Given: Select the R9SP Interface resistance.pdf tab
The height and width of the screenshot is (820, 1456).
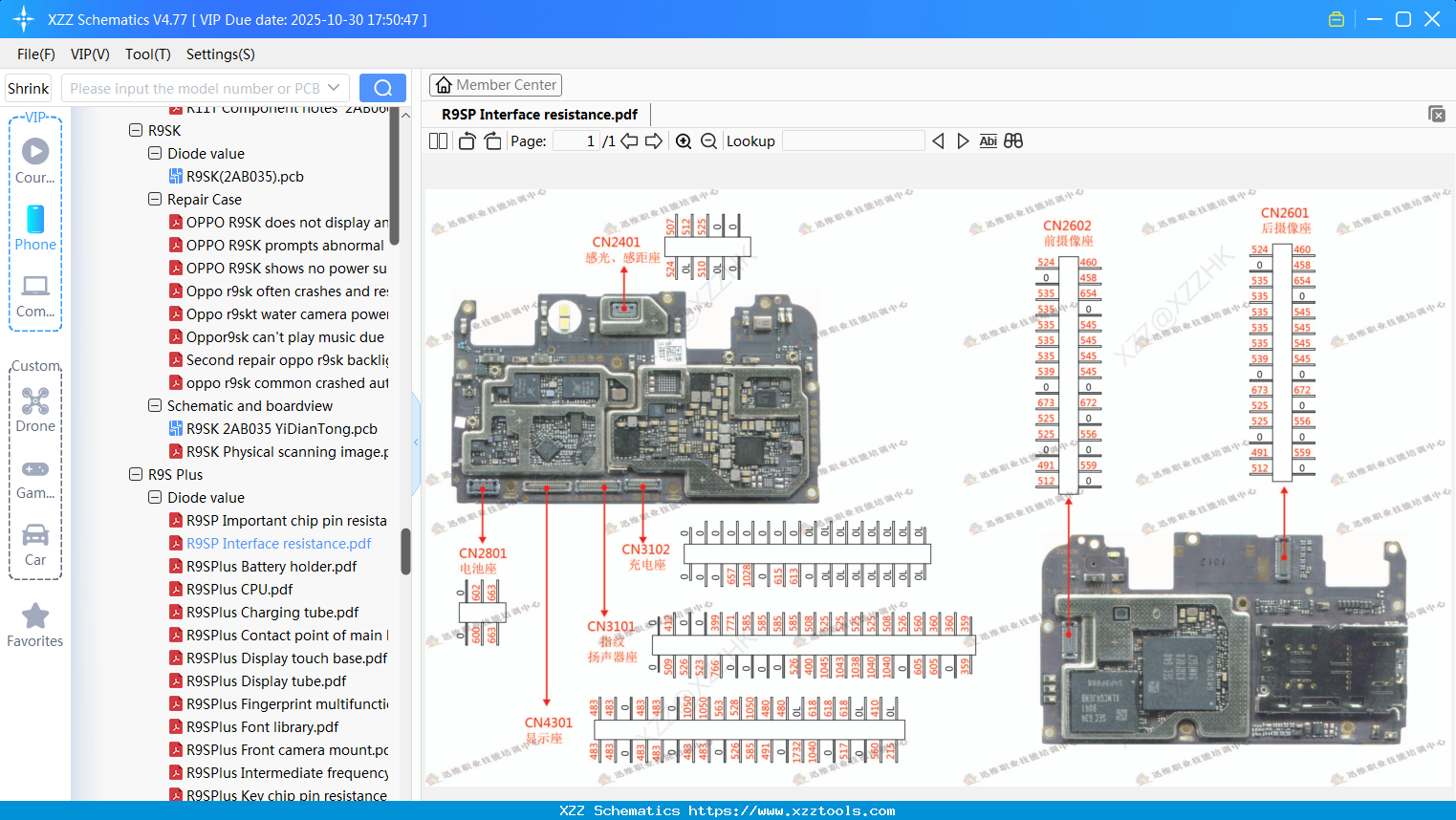Looking at the screenshot, I should coord(539,115).
